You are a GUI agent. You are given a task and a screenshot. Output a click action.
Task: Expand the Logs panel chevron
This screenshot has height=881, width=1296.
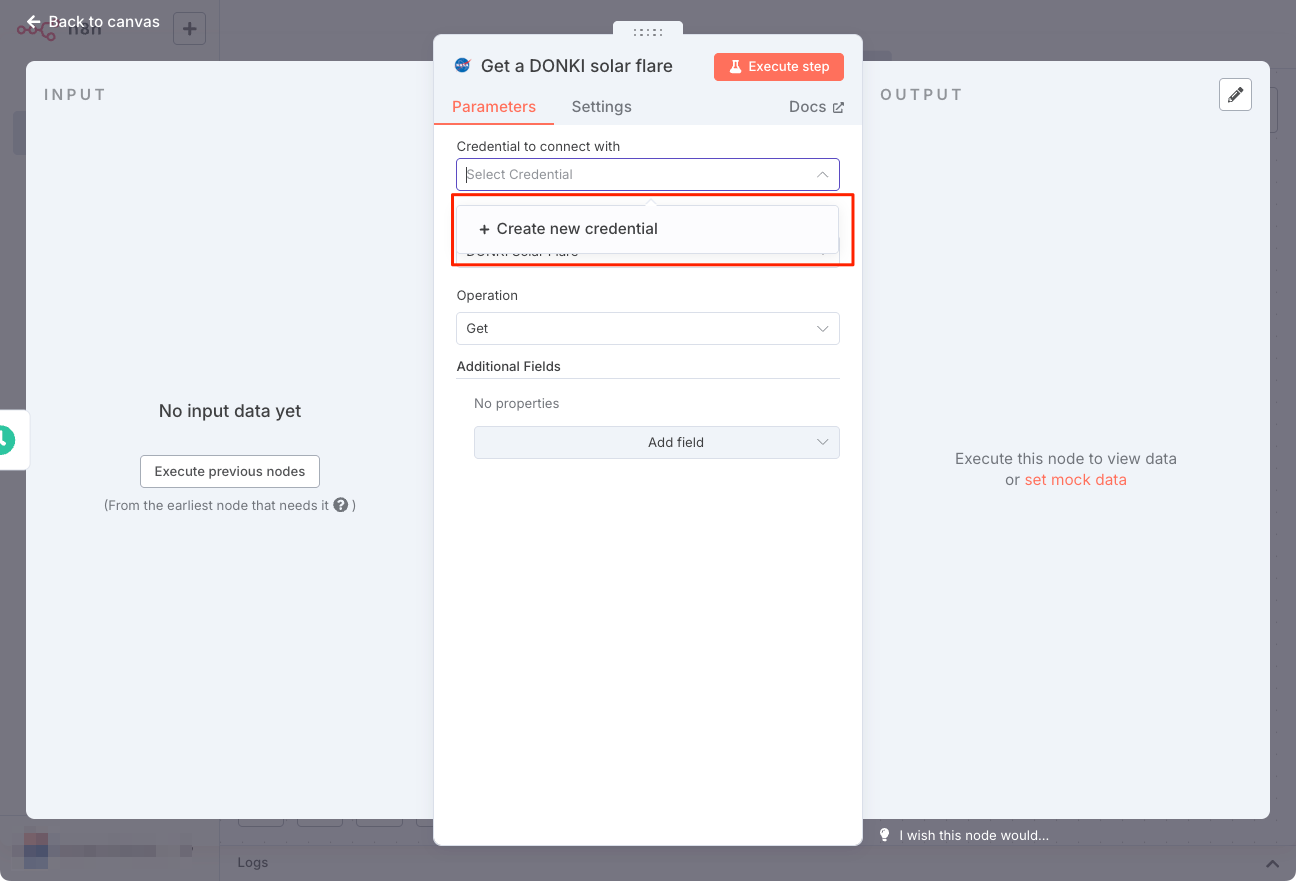[1272, 863]
